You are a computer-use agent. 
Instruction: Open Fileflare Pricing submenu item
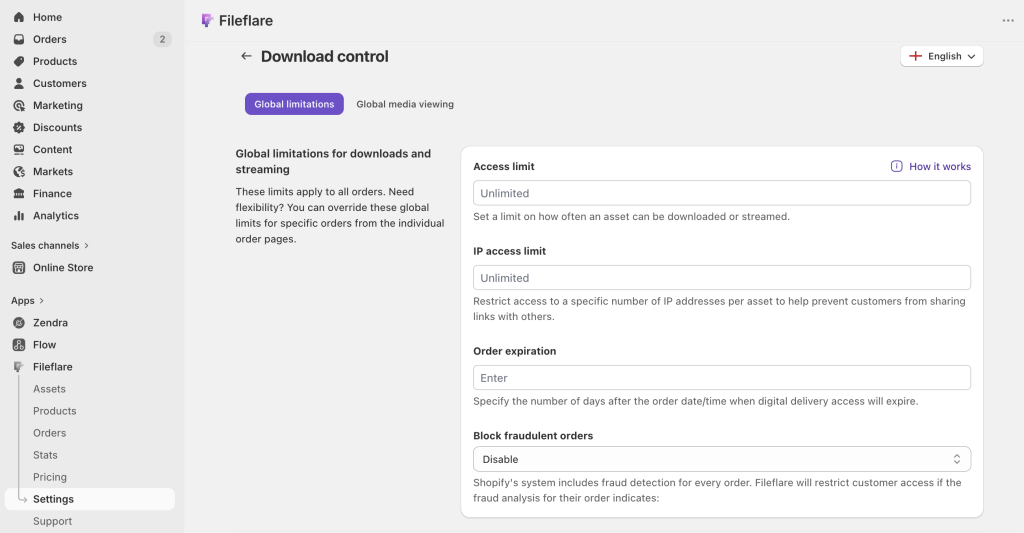pos(50,477)
